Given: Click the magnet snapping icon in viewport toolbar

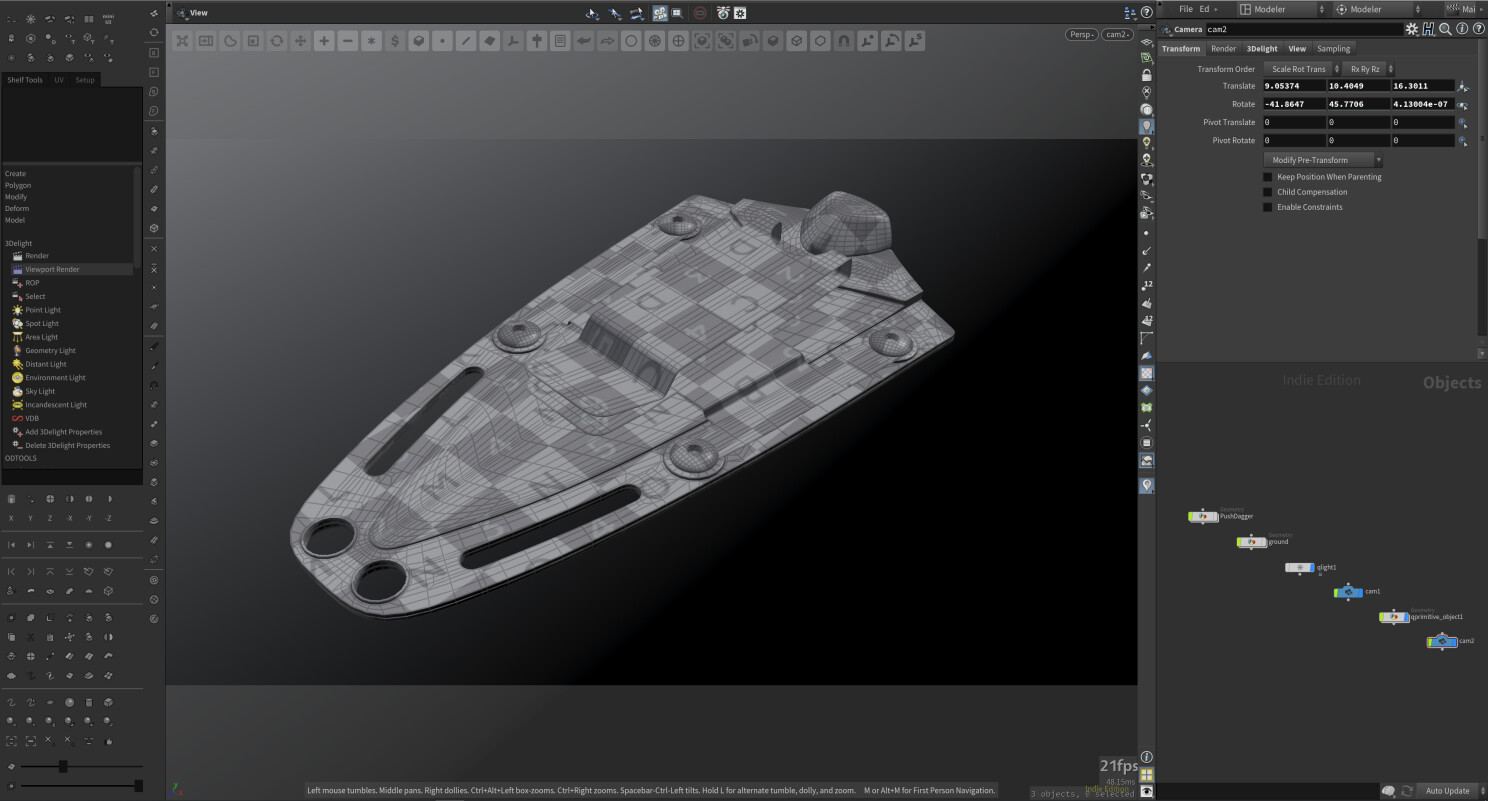Looking at the screenshot, I should 843,41.
